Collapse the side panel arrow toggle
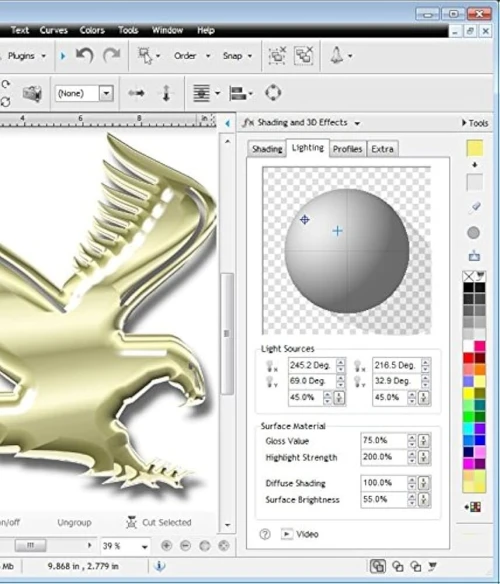This screenshot has height=584, width=500. [x=228, y=123]
